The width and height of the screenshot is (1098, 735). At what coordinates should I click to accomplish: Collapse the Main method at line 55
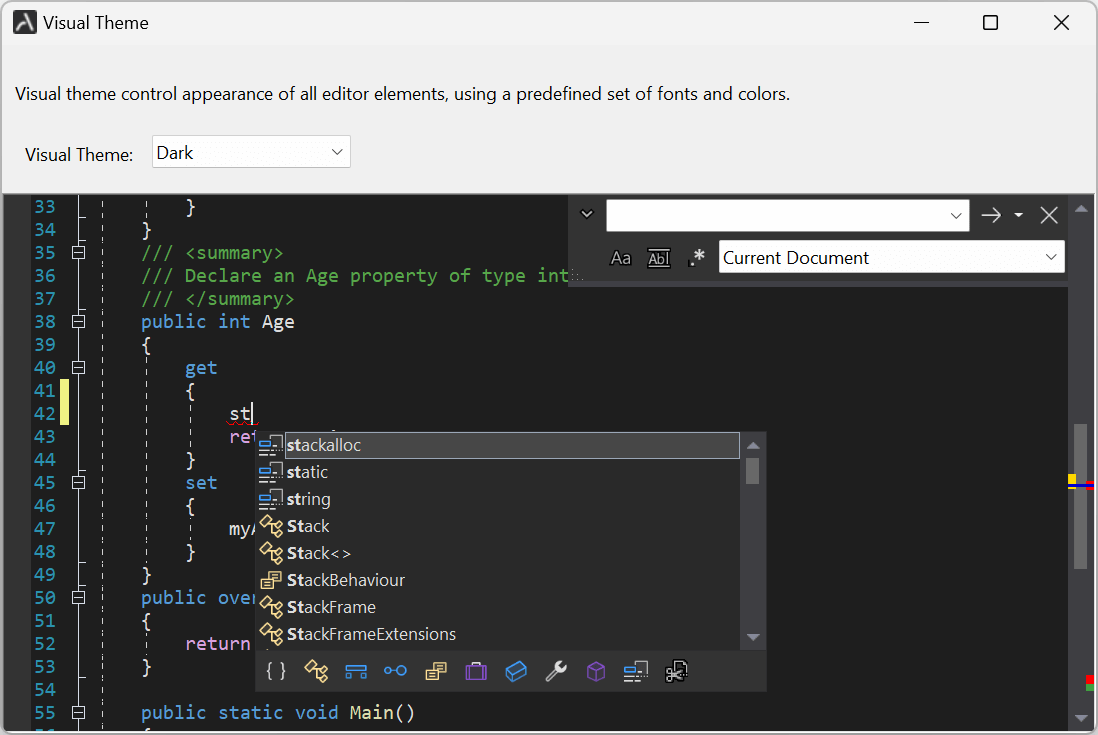coord(78,713)
